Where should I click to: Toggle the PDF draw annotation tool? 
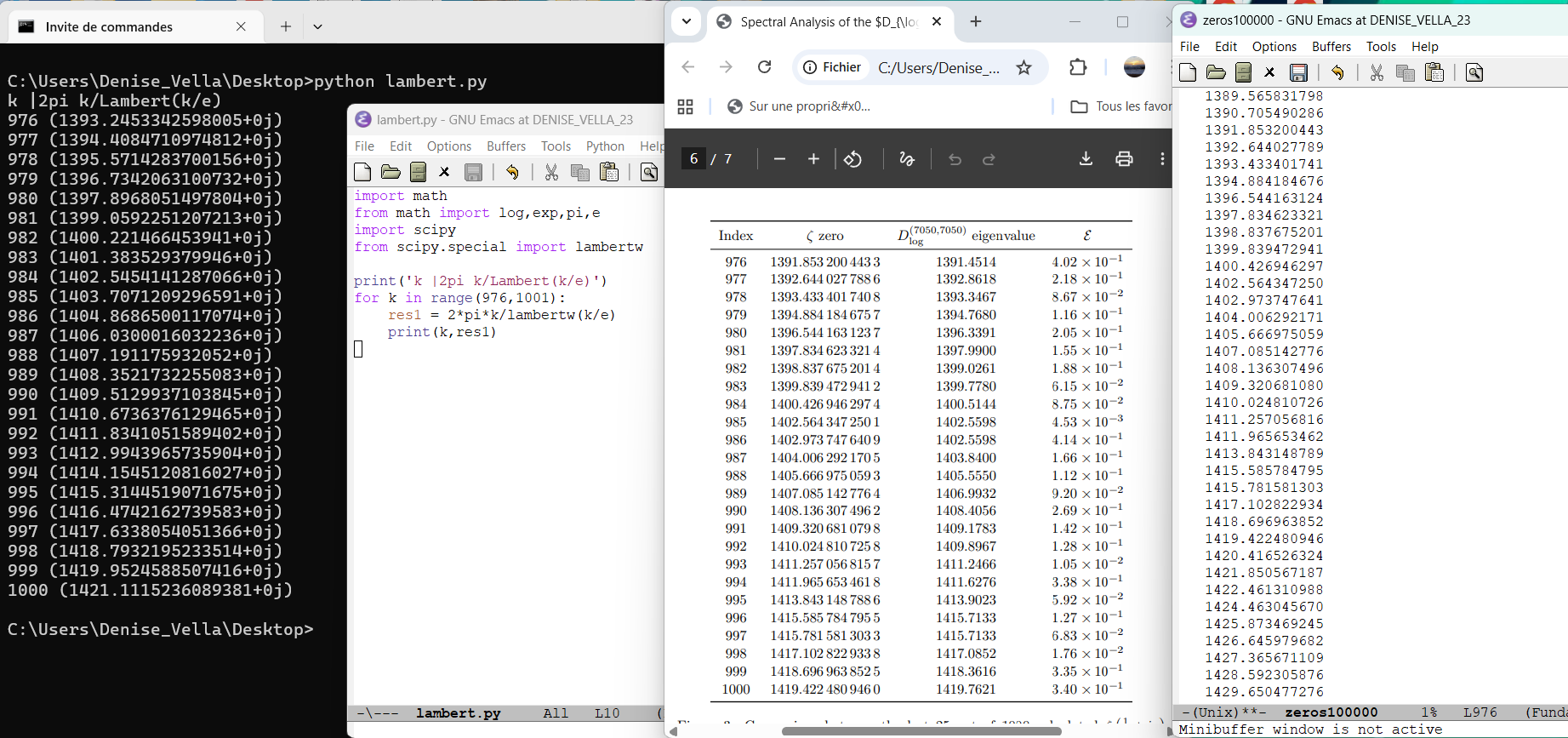[x=907, y=159]
